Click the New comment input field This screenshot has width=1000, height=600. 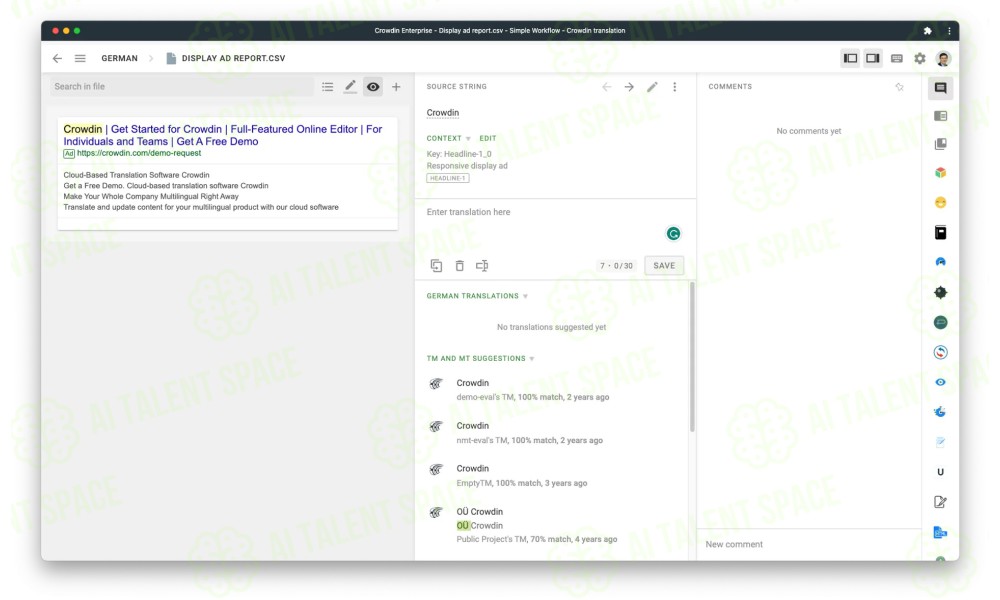(x=809, y=545)
